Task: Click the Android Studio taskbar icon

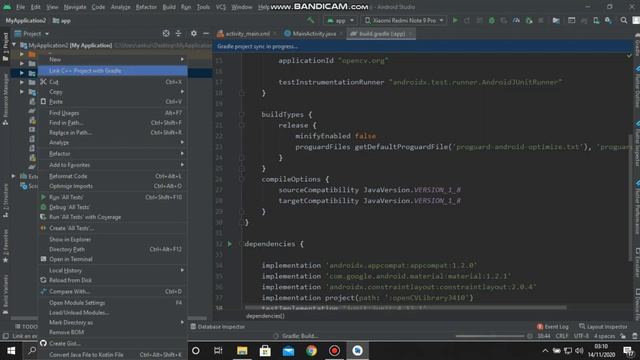Action: coord(358,351)
